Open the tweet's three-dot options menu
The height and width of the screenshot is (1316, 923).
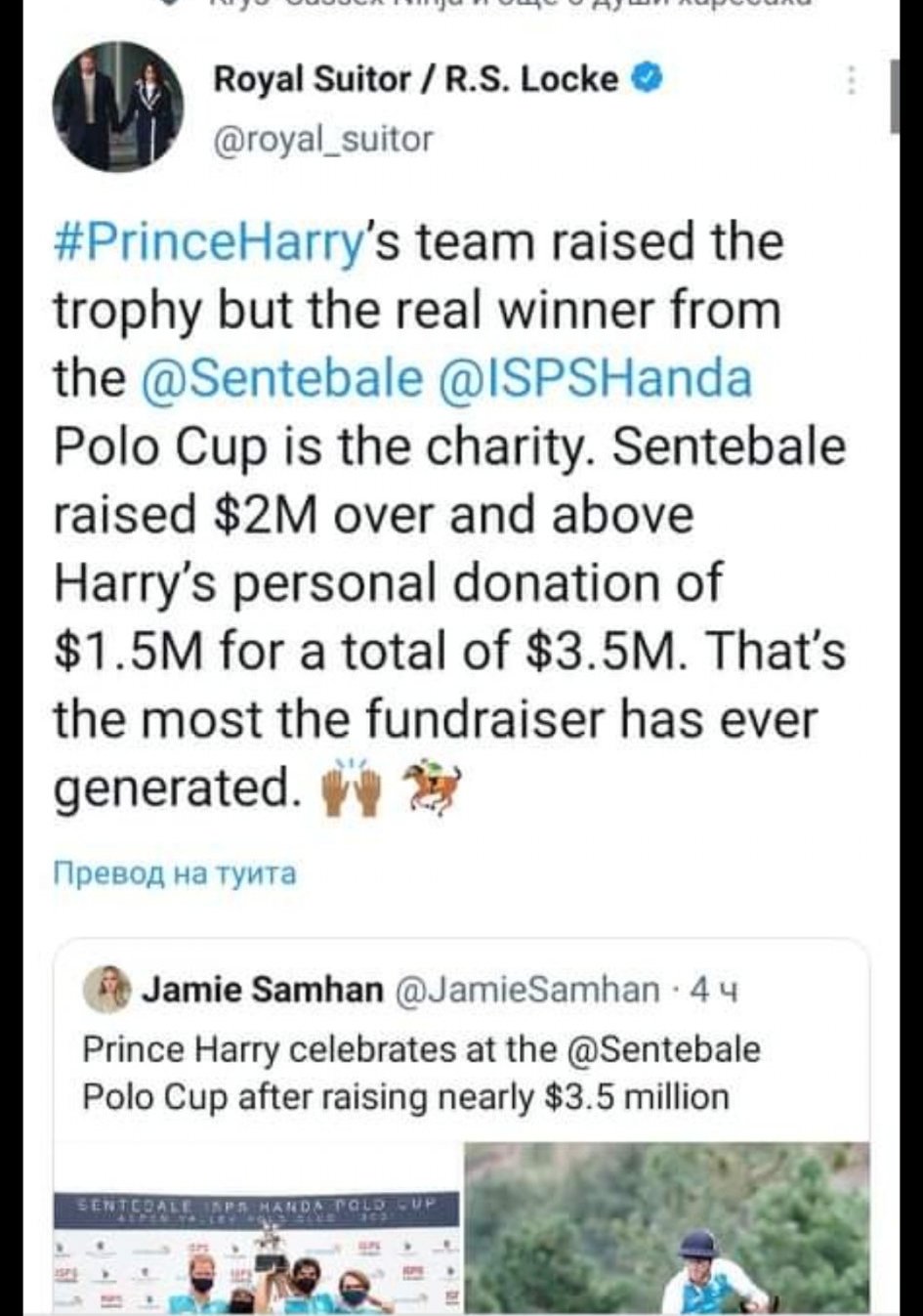coord(852,80)
